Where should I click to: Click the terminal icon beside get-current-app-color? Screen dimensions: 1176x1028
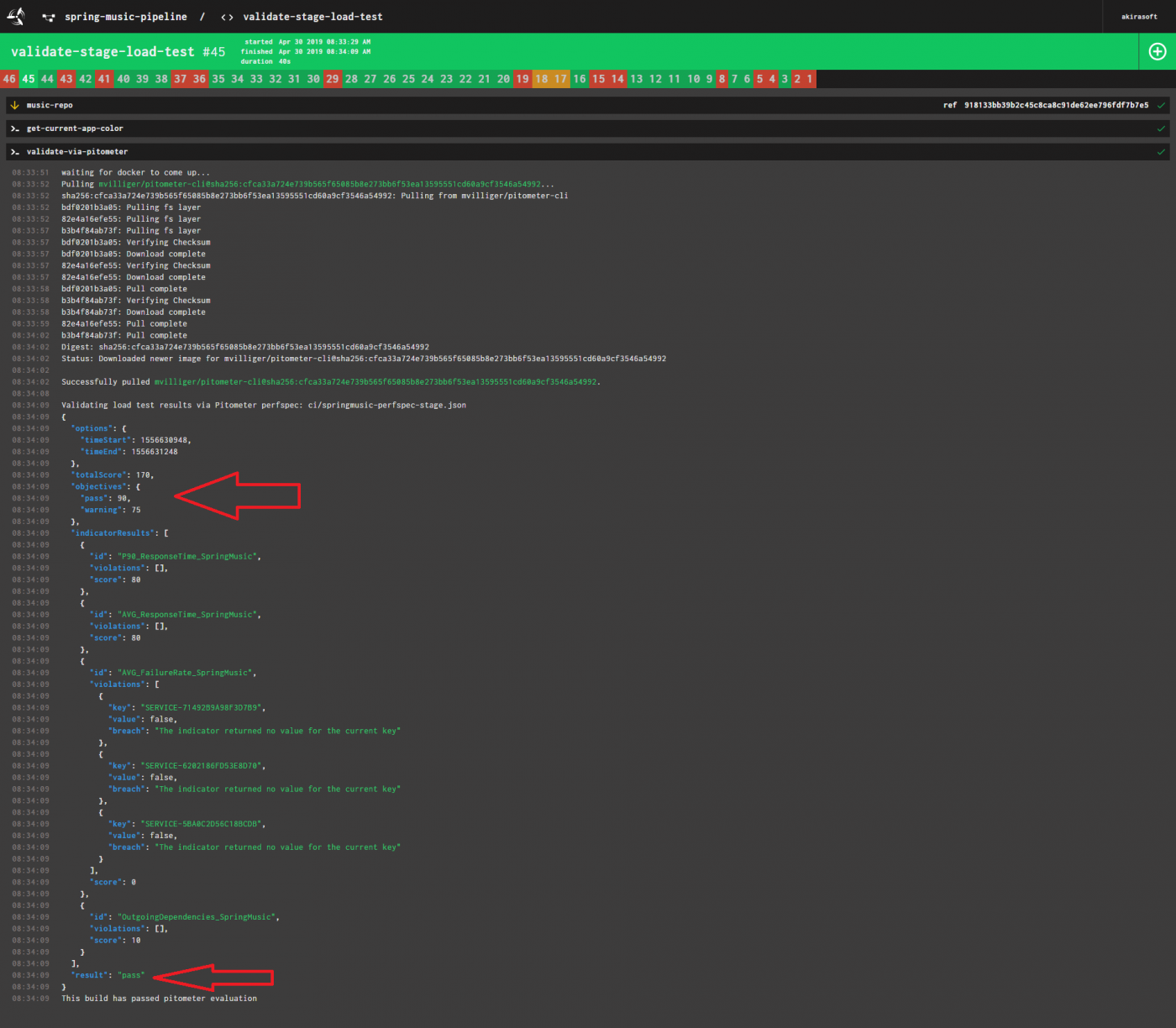click(x=14, y=128)
